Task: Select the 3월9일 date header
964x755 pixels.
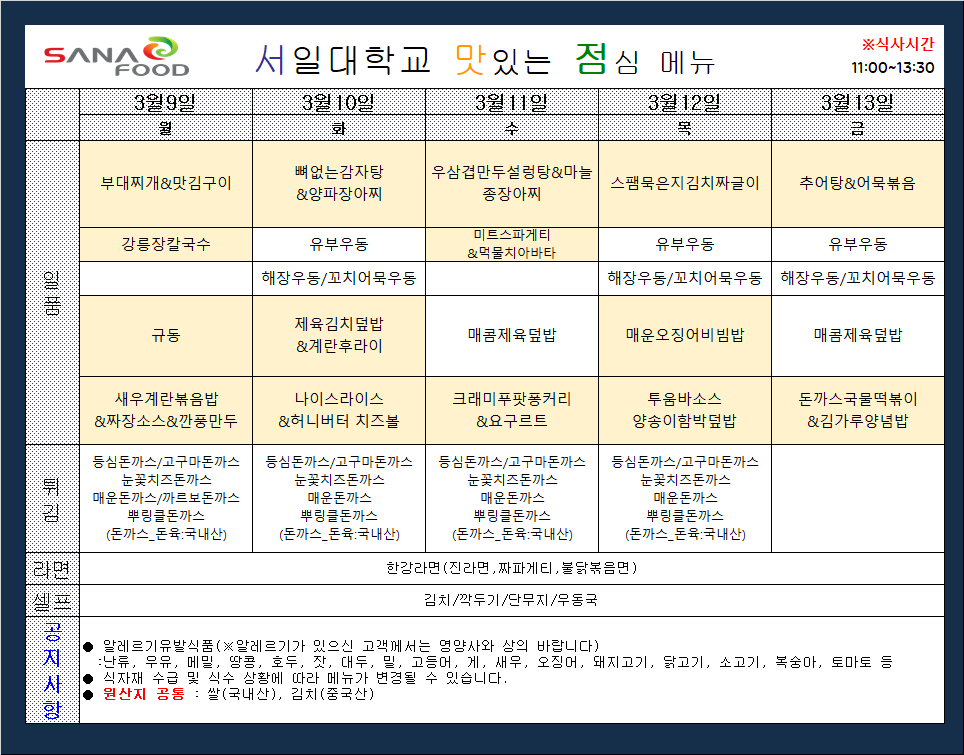Action: point(165,102)
